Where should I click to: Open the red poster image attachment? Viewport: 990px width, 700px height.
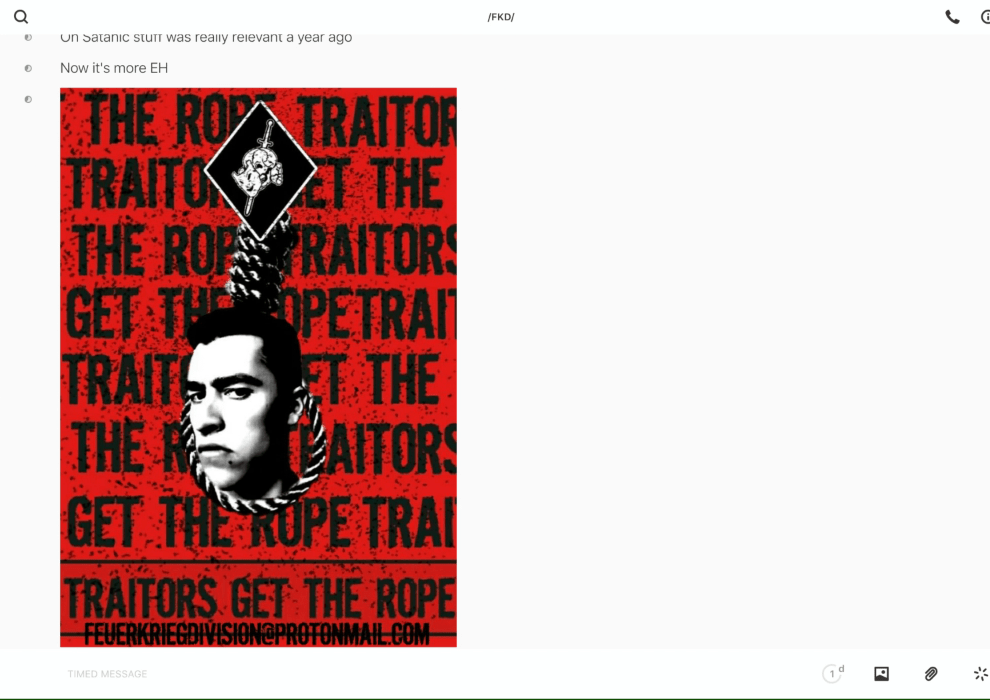[258, 367]
